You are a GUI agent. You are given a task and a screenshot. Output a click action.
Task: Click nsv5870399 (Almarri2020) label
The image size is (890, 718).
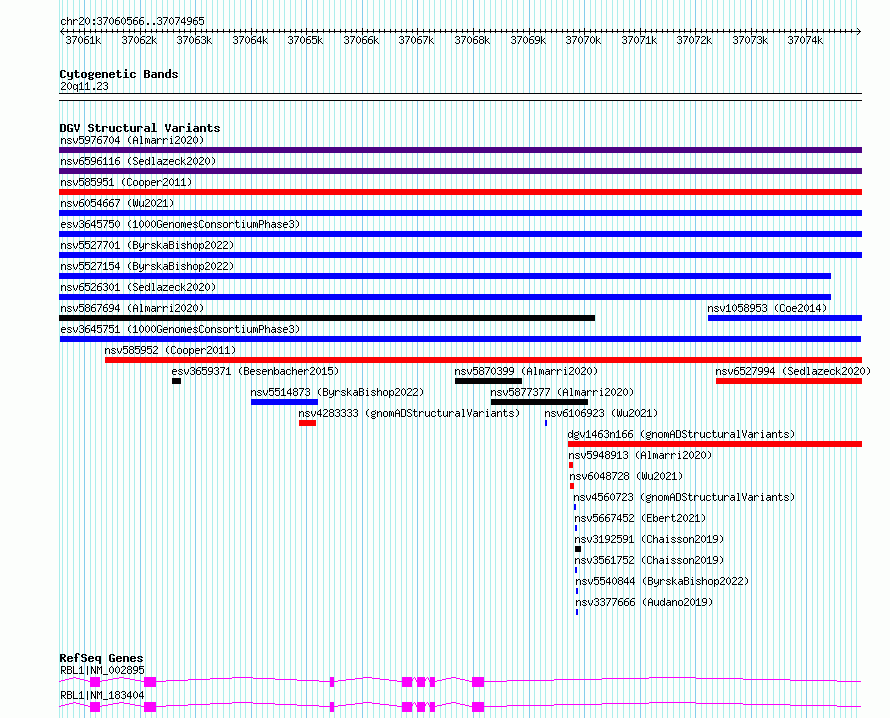526,371
